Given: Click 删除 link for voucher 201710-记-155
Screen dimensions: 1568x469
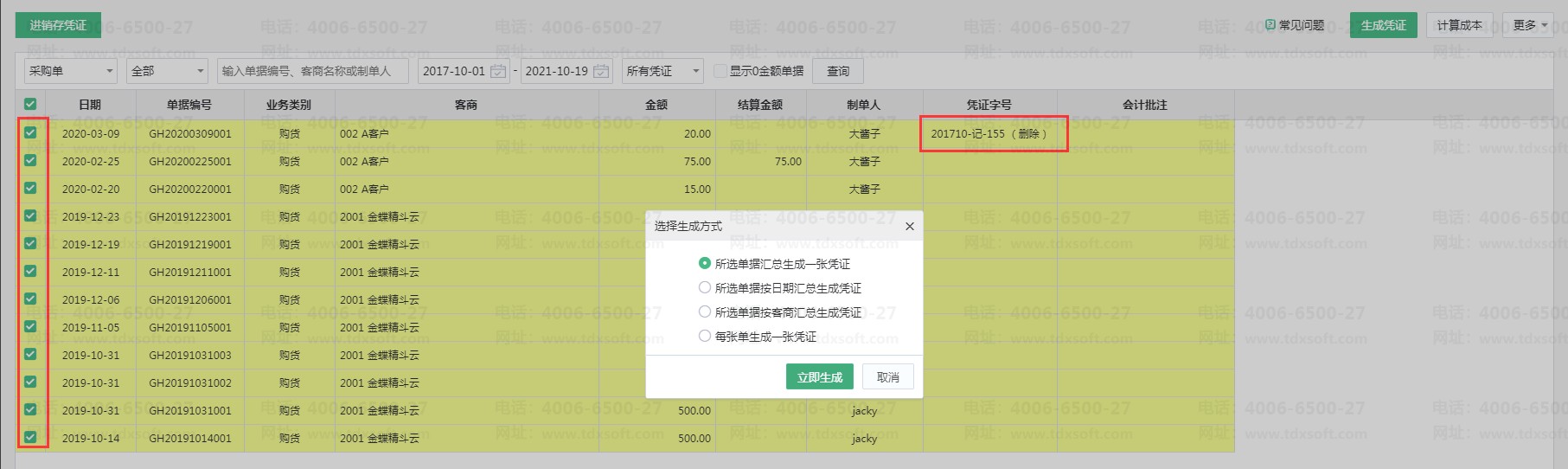Looking at the screenshot, I should (x=1029, y=134).
